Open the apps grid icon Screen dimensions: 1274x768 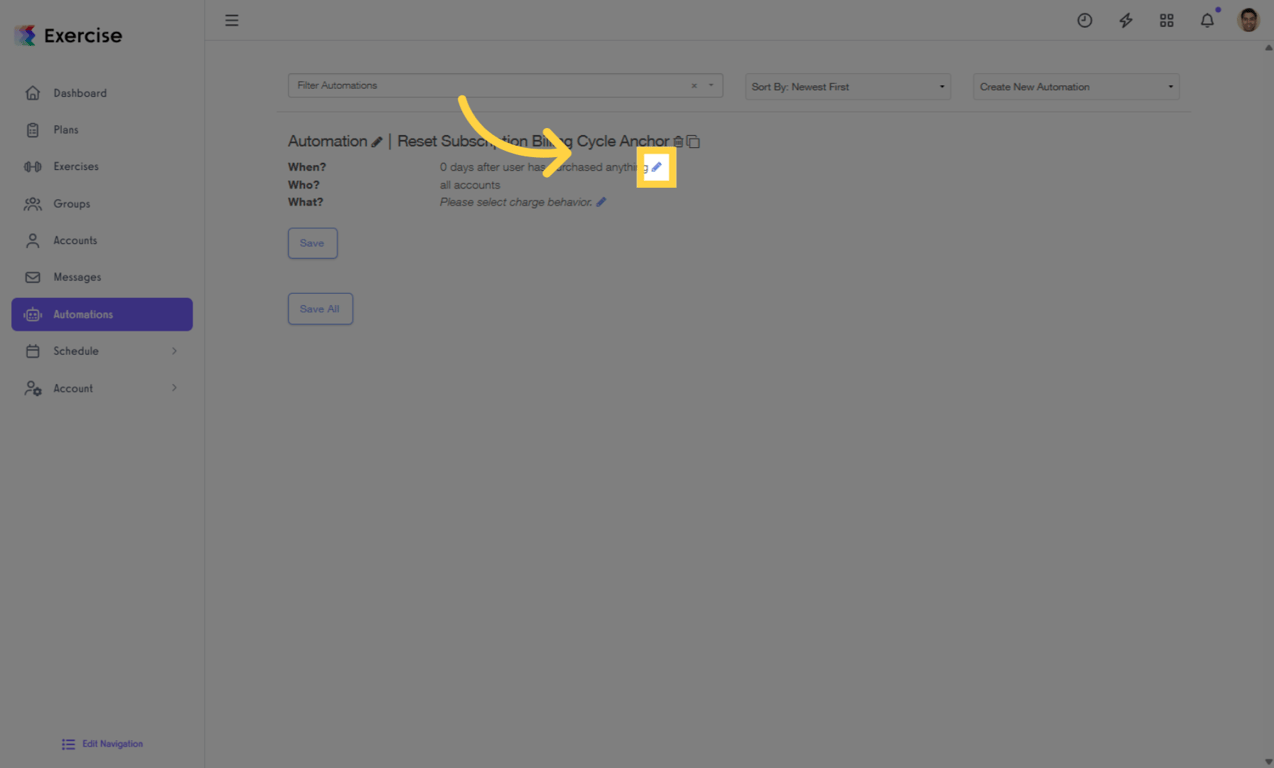[1166, 20]
